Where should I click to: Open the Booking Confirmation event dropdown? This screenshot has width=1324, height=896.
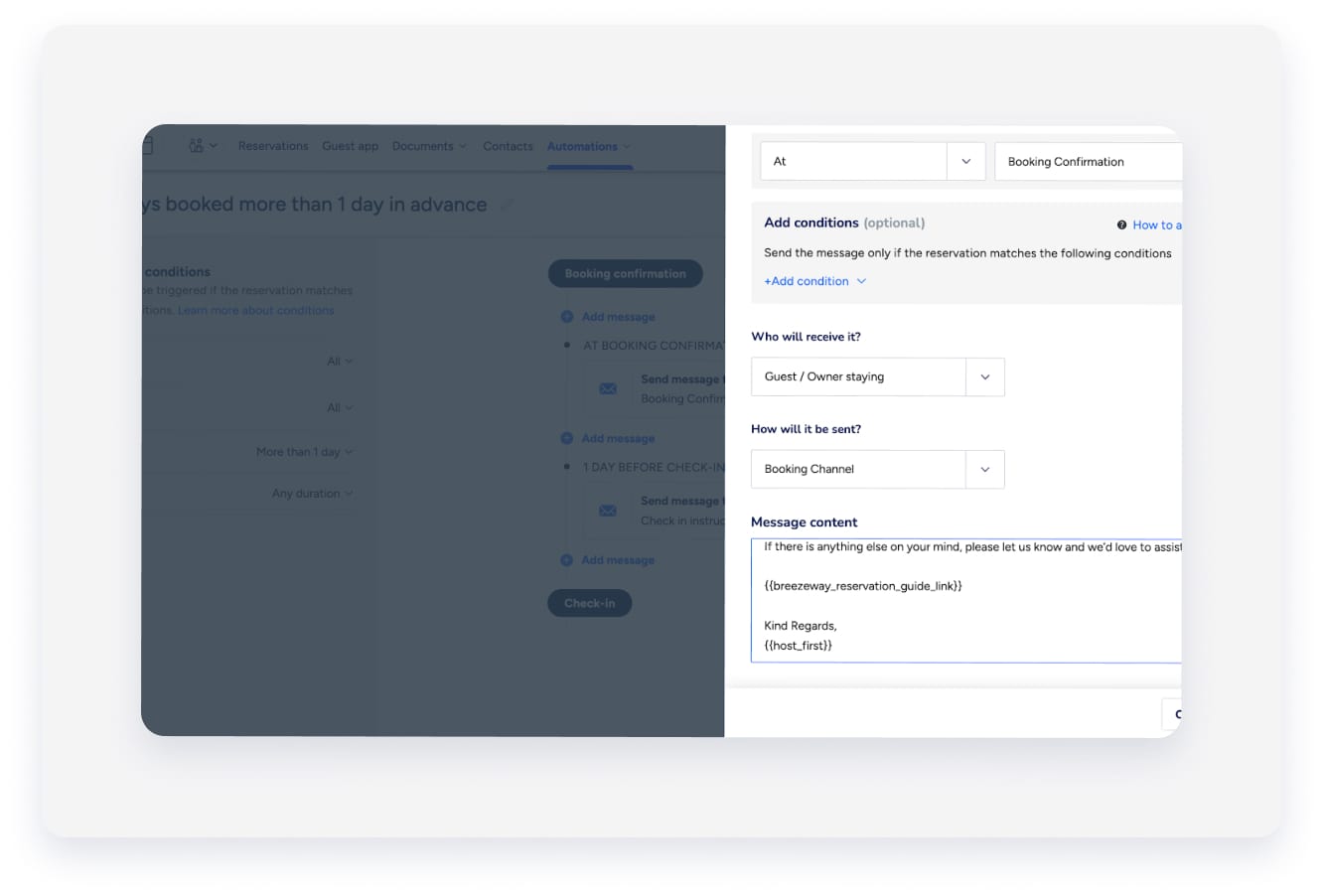1089,162
